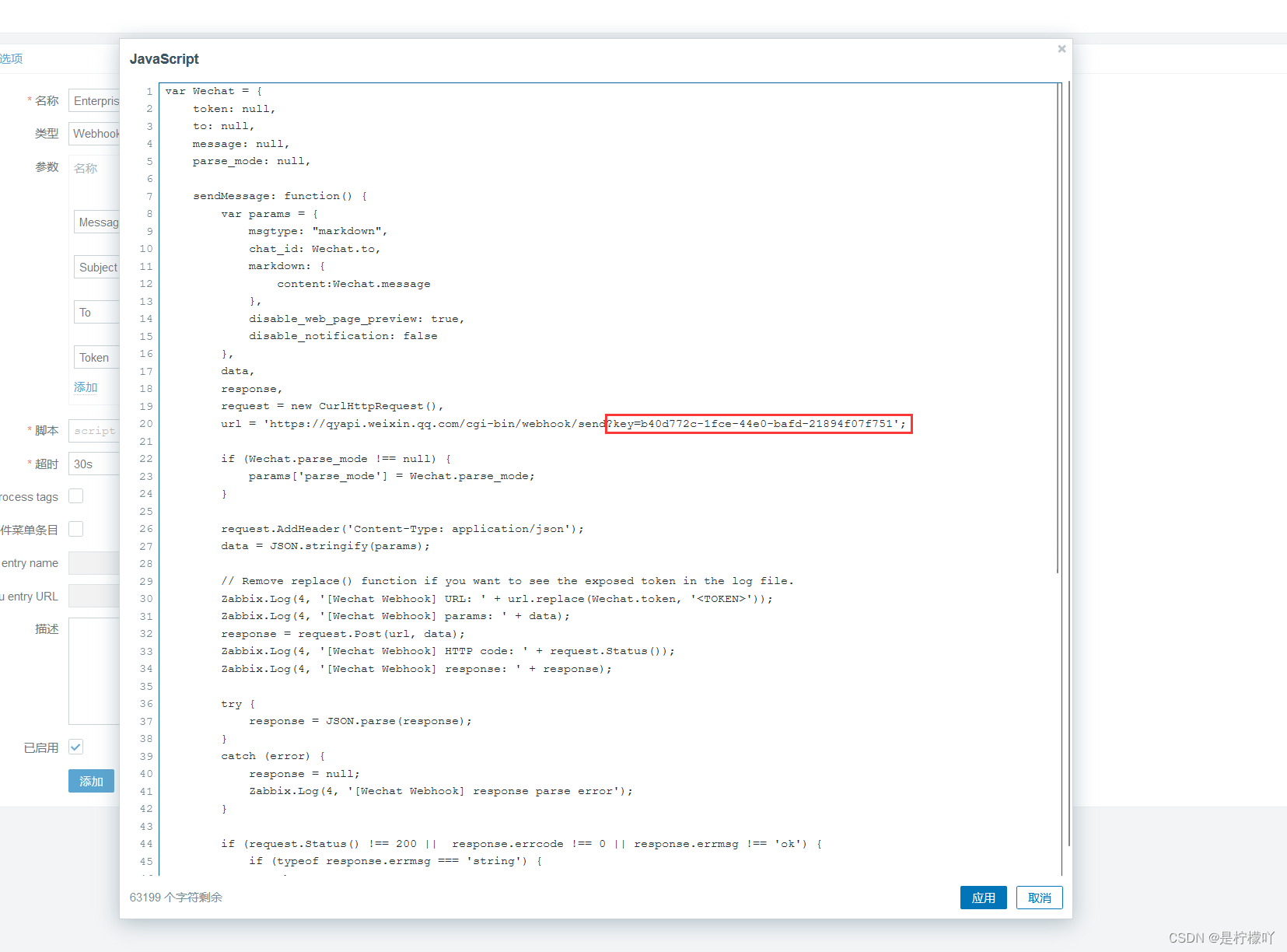Click the 'msgtype: "markdown",' line
The height and width of the screenshot is (952, 1287).
pos(318,231)
